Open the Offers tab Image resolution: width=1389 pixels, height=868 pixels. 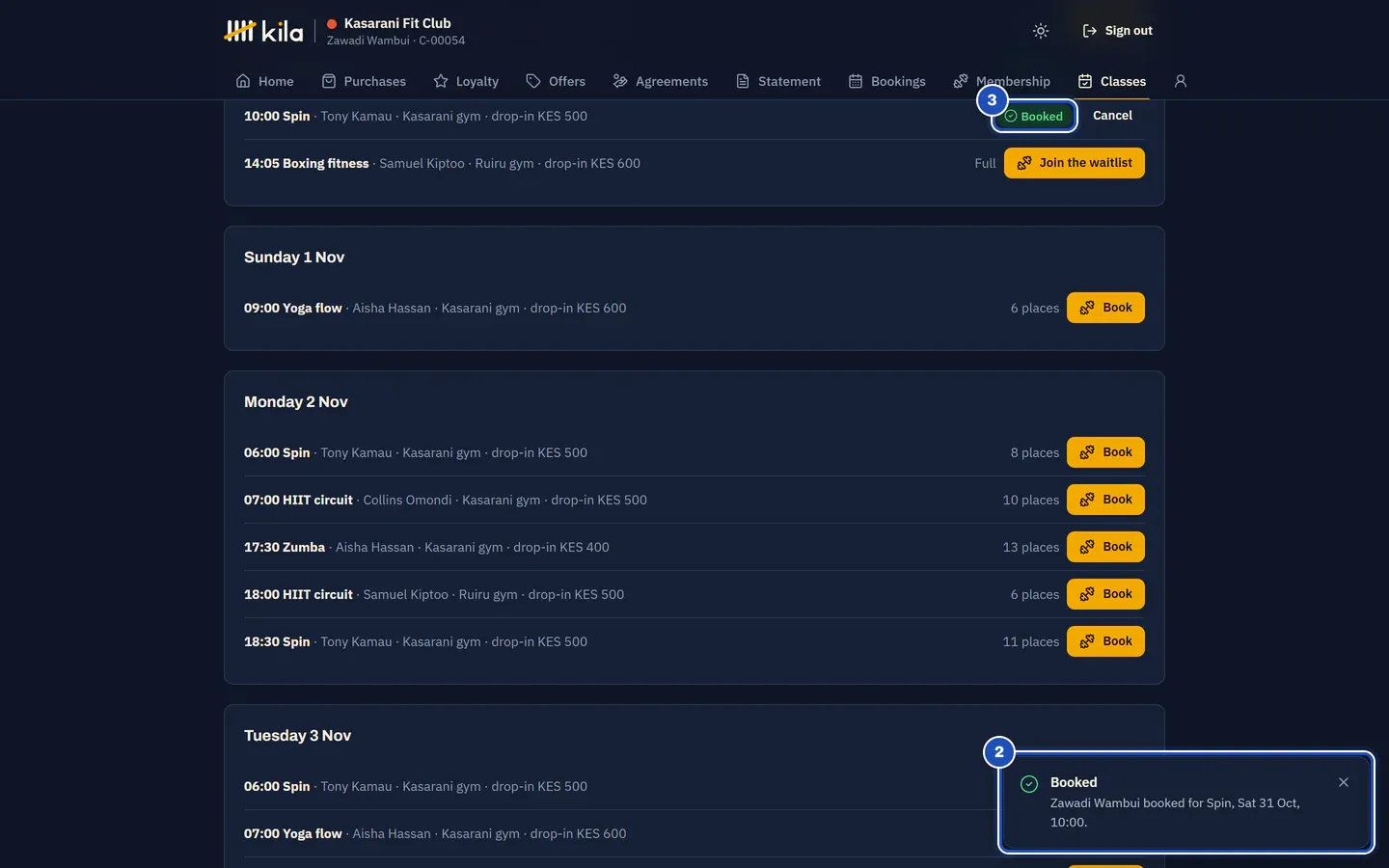556,81
